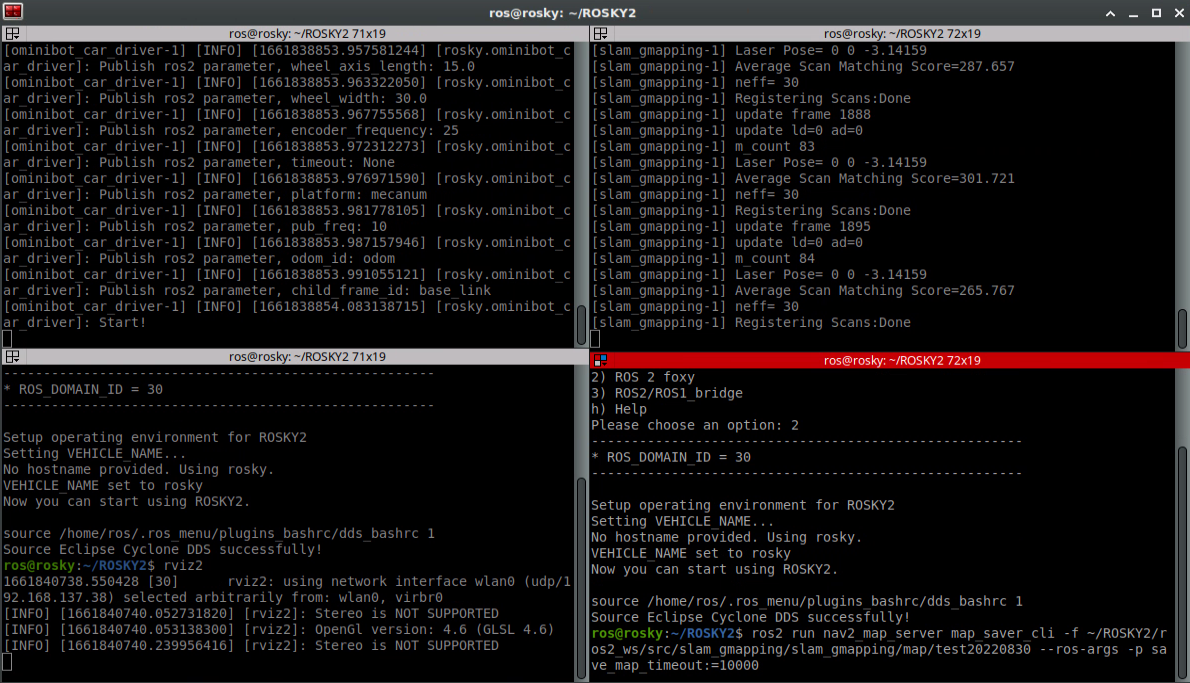Viewport: 1190px width, 683px height.
Task: Click the 'child_frame_id: base_link' parameter line
Action: pos(247,291)
